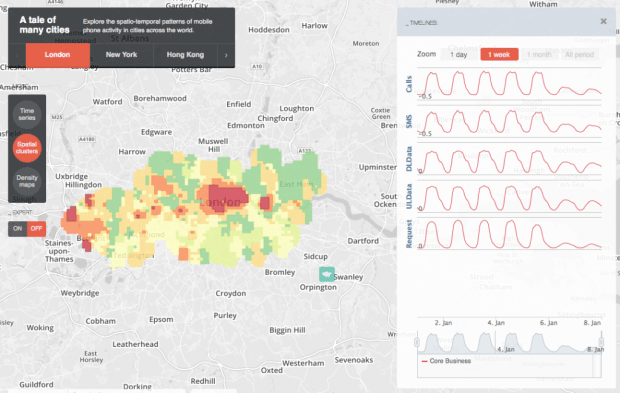Image resolution: width=620 pixels, height=393 pixels.
Task: Switch expert mode OFF
Action: click(x=36, y=229)
